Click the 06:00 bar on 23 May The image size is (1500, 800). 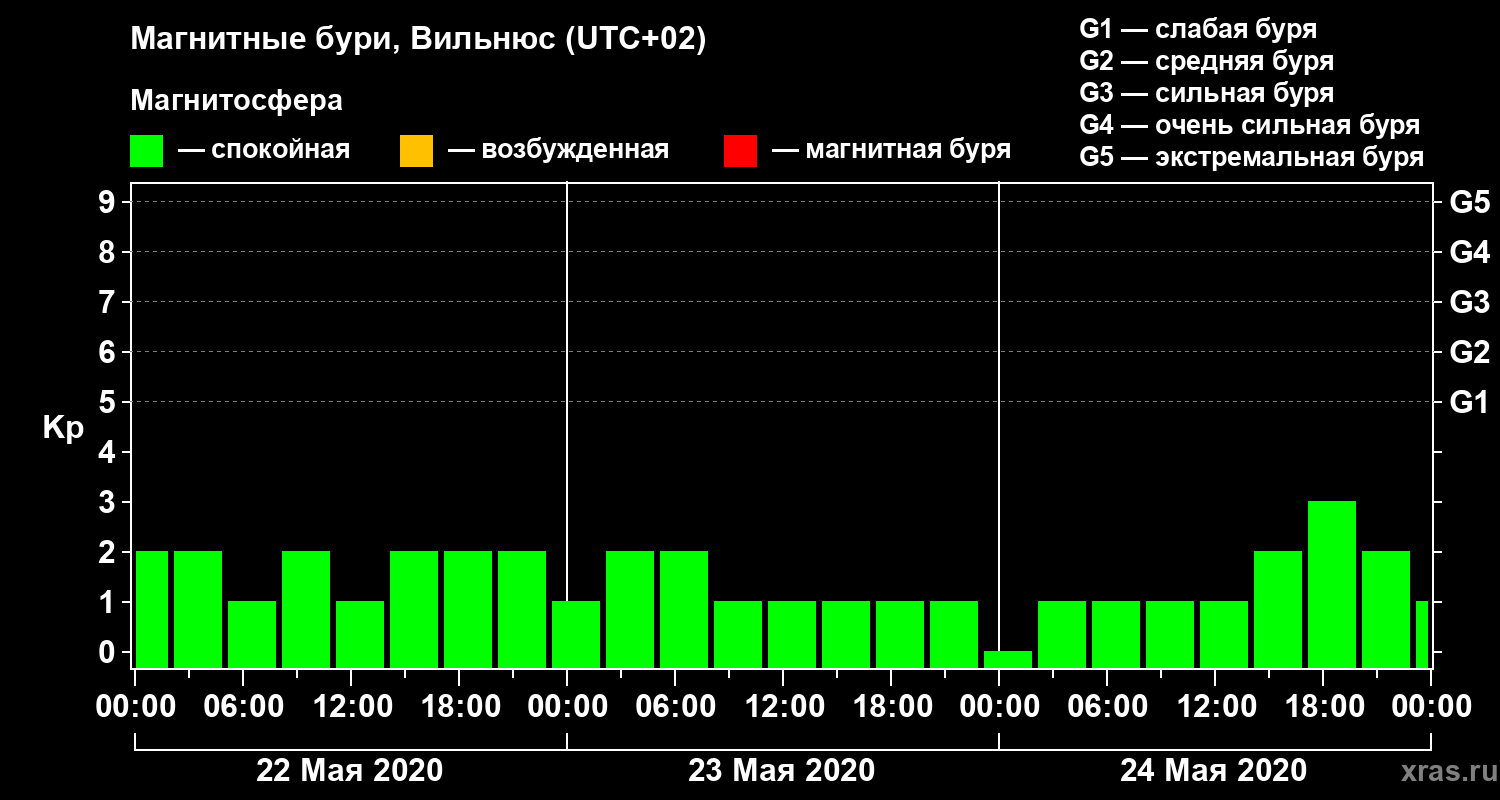(x=684, y=609)
